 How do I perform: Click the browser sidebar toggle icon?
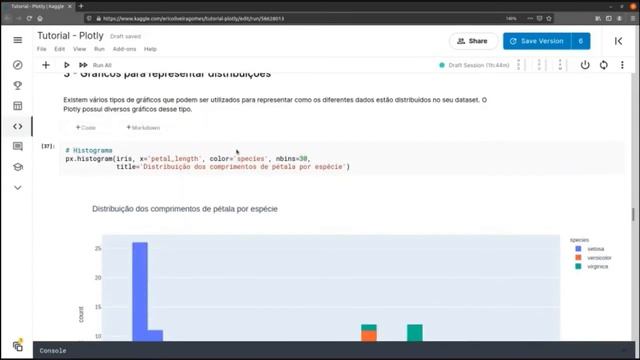(x=609, y=18)
